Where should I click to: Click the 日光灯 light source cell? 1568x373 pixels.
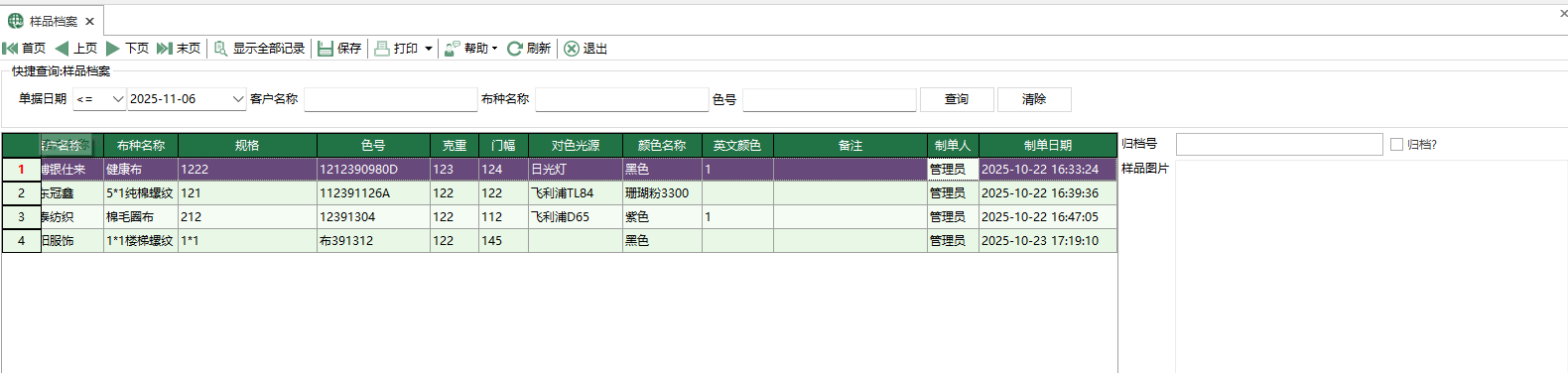click(576, 170)
